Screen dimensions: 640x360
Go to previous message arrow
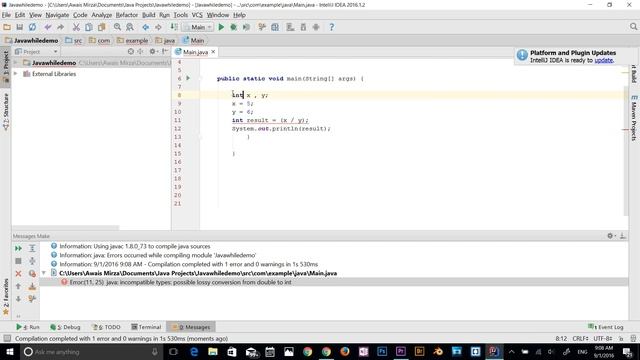18,287
